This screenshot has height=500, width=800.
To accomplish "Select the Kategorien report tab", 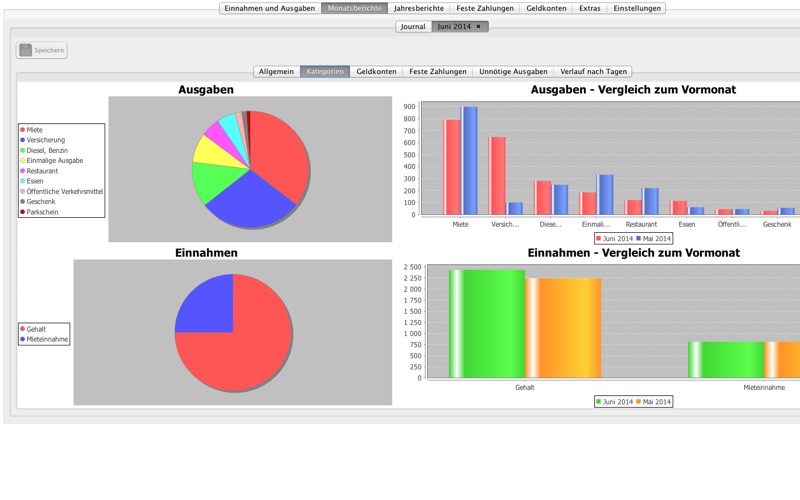I will (325, 71).
